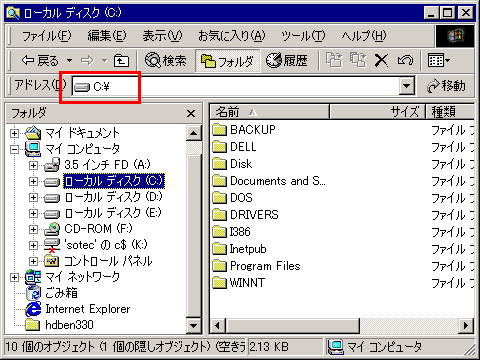Click the ごみ箱 recycle bin icon
Screen dimensions: 480x360
[33, 293]
